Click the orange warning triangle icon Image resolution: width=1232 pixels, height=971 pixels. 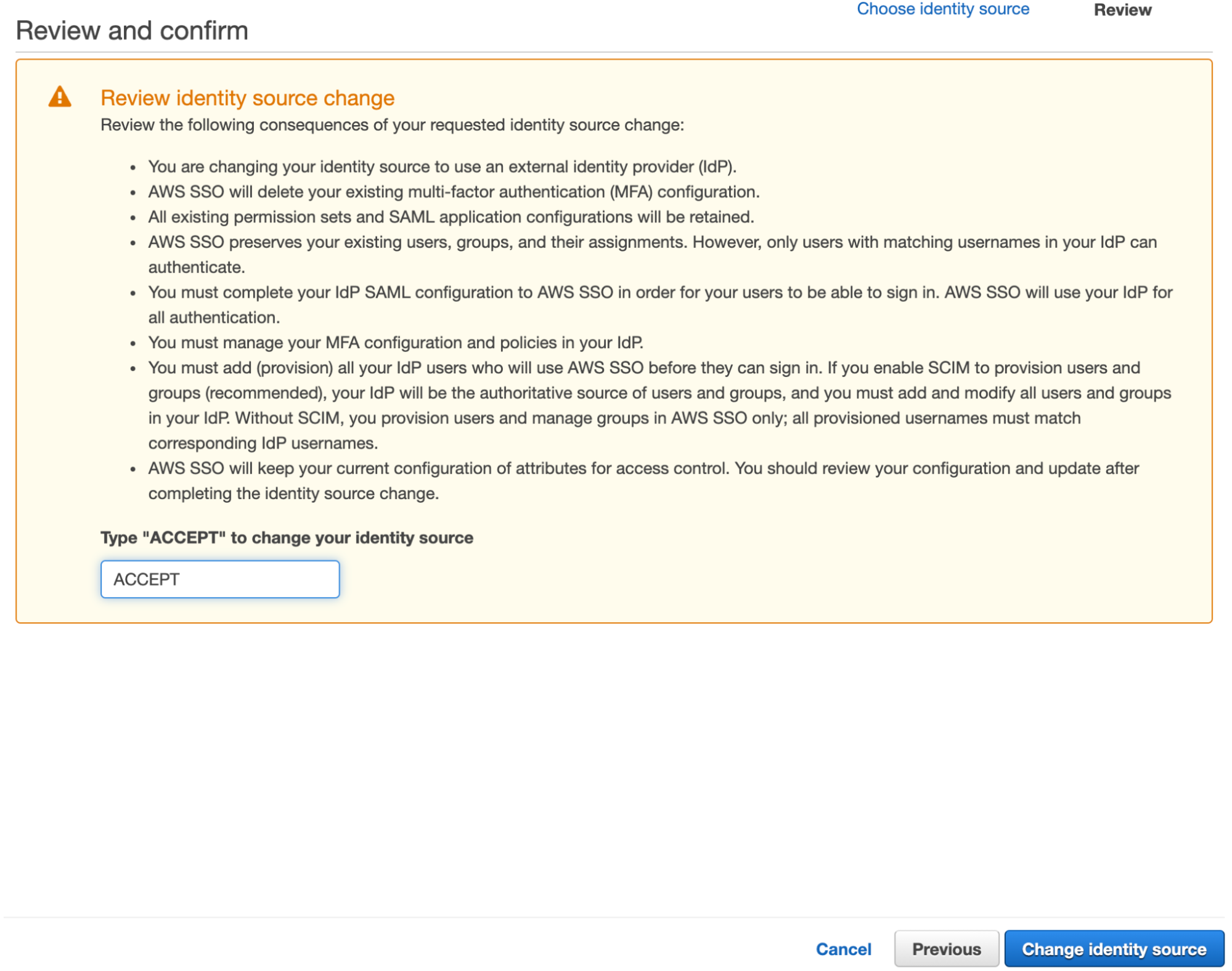click(x=60, y=97)
